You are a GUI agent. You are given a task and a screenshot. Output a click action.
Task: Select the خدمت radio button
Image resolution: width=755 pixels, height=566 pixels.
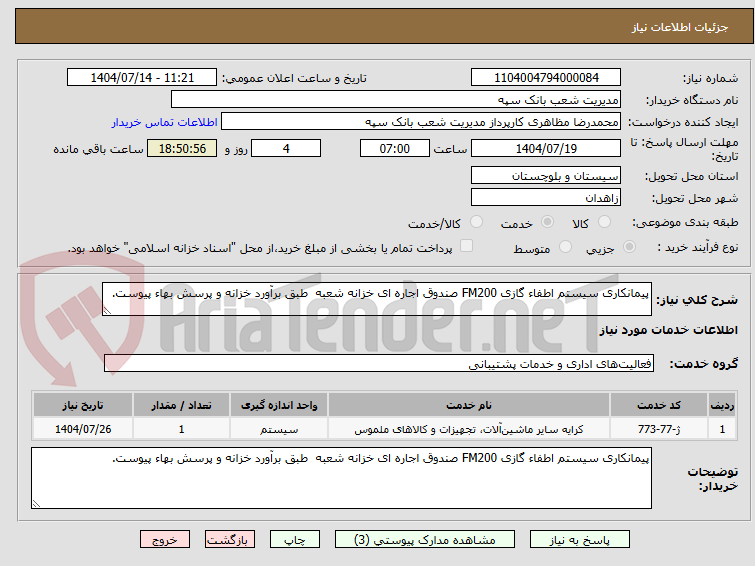click(x=547, y=222)
